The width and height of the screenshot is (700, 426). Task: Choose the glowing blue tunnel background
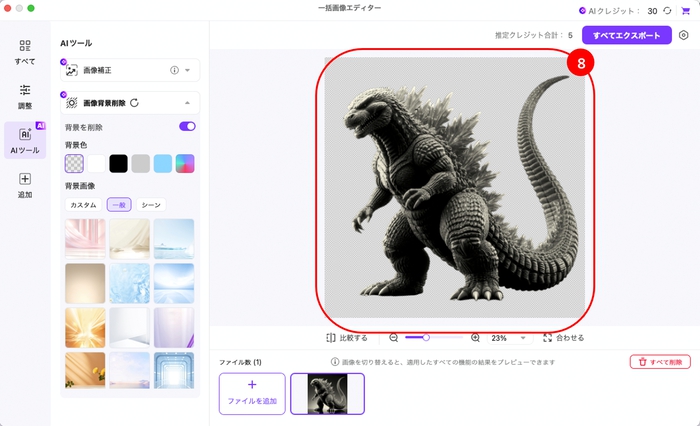[x=174, y=370]
